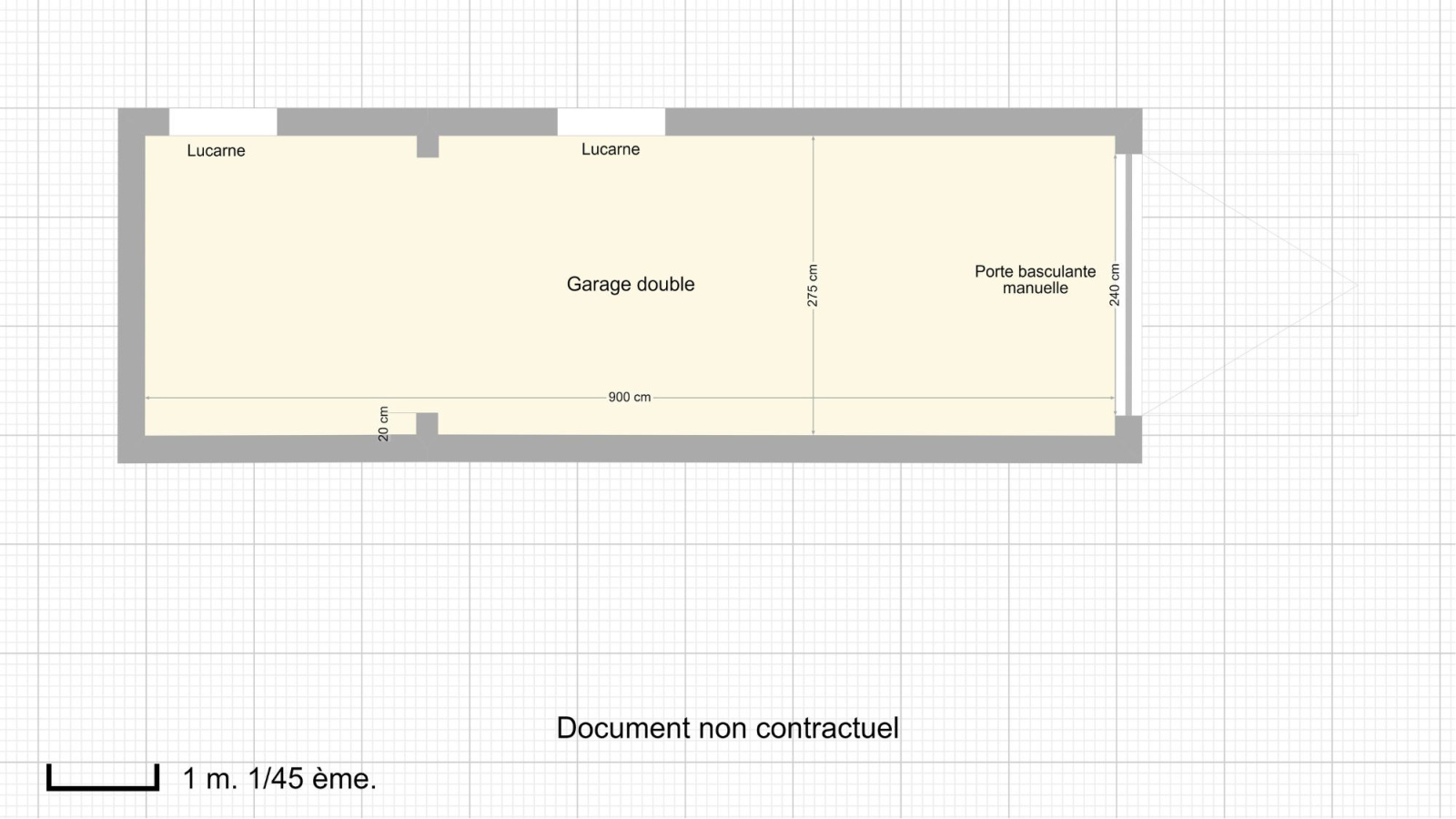The image size is (1456, 819).
Task: Select the left Lucarne text label
Action: (x=216, y=151)
